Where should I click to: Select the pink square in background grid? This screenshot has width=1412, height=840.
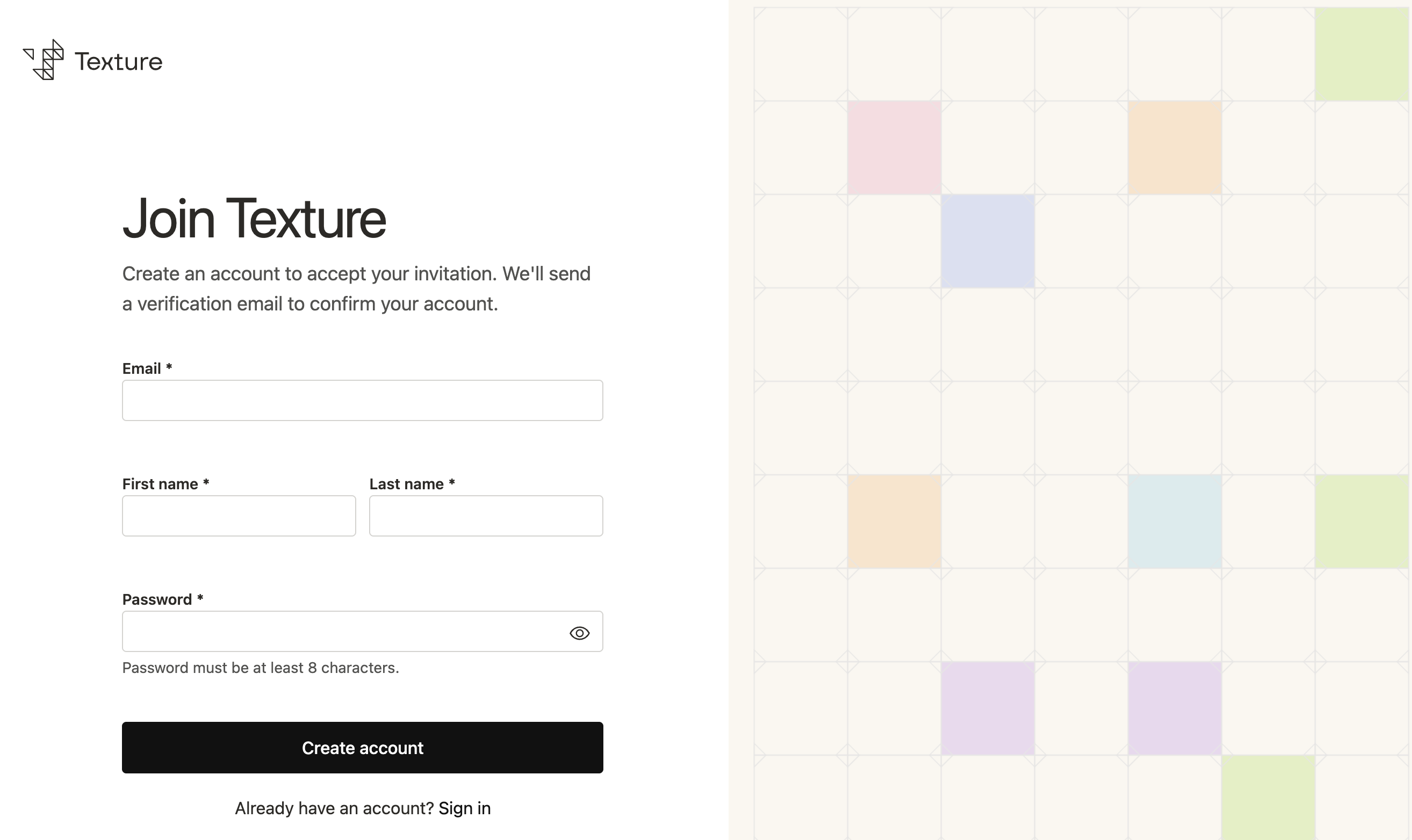(x=895, y=148)
